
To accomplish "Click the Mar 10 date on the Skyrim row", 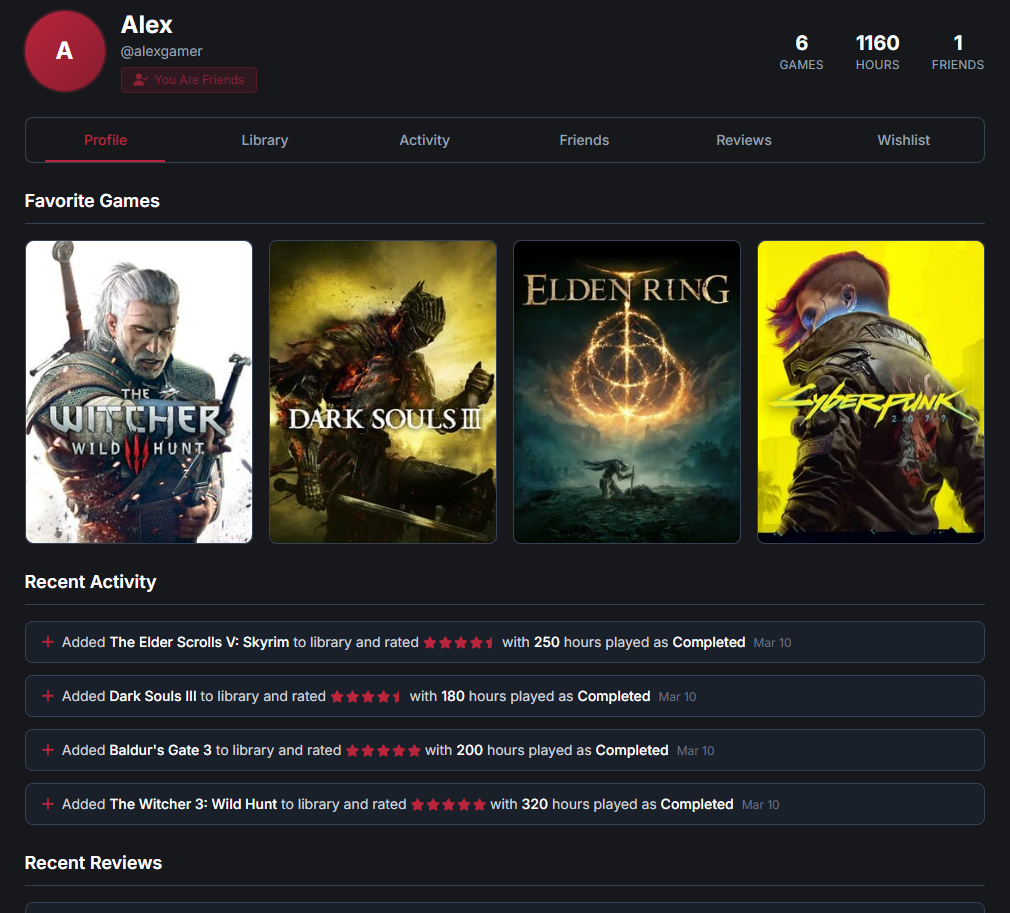I will pos(772,642).
